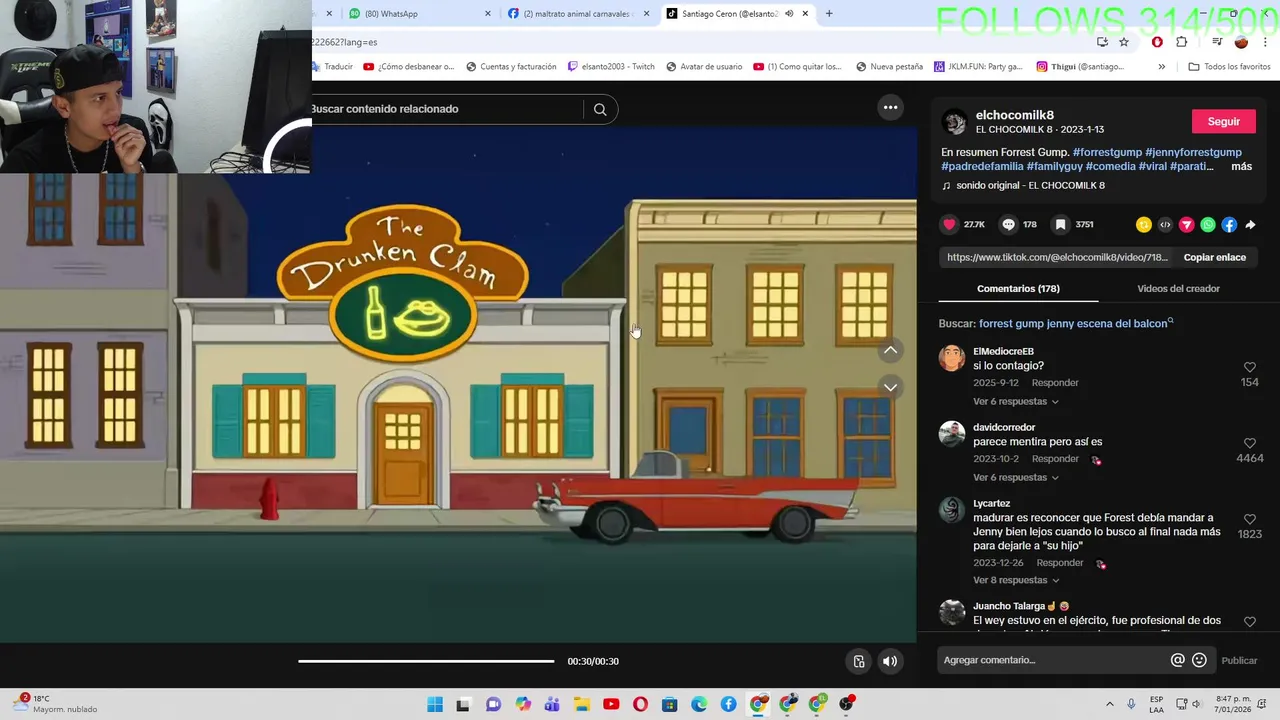The image size is (1280, 720).
Task: Click 'Buscar contenido relacionado' search field
Action: pos(446,109)
